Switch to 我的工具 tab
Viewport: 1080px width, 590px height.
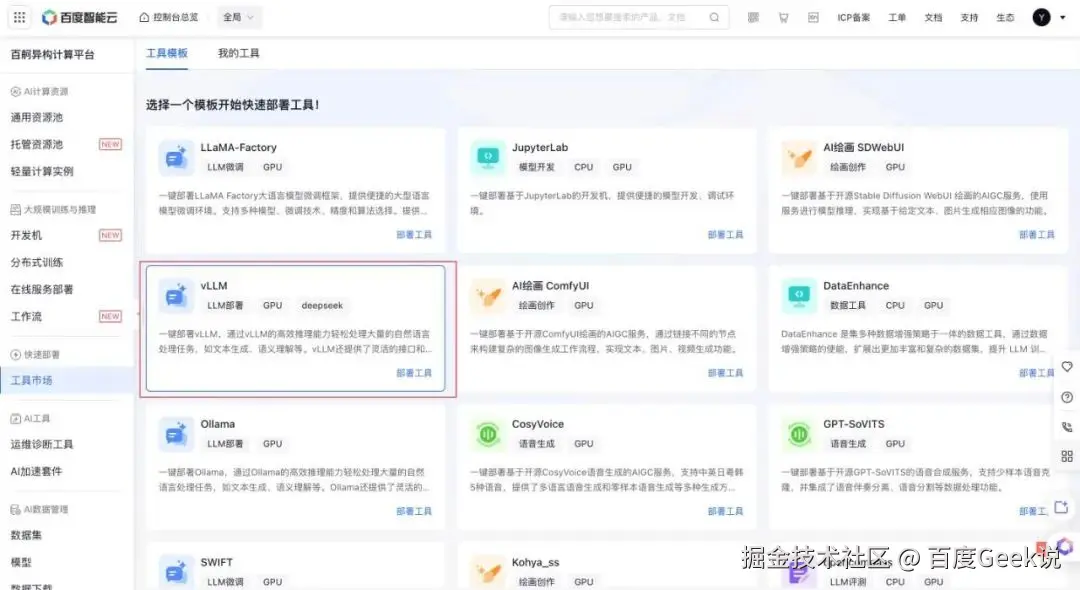tap(238, 53)
